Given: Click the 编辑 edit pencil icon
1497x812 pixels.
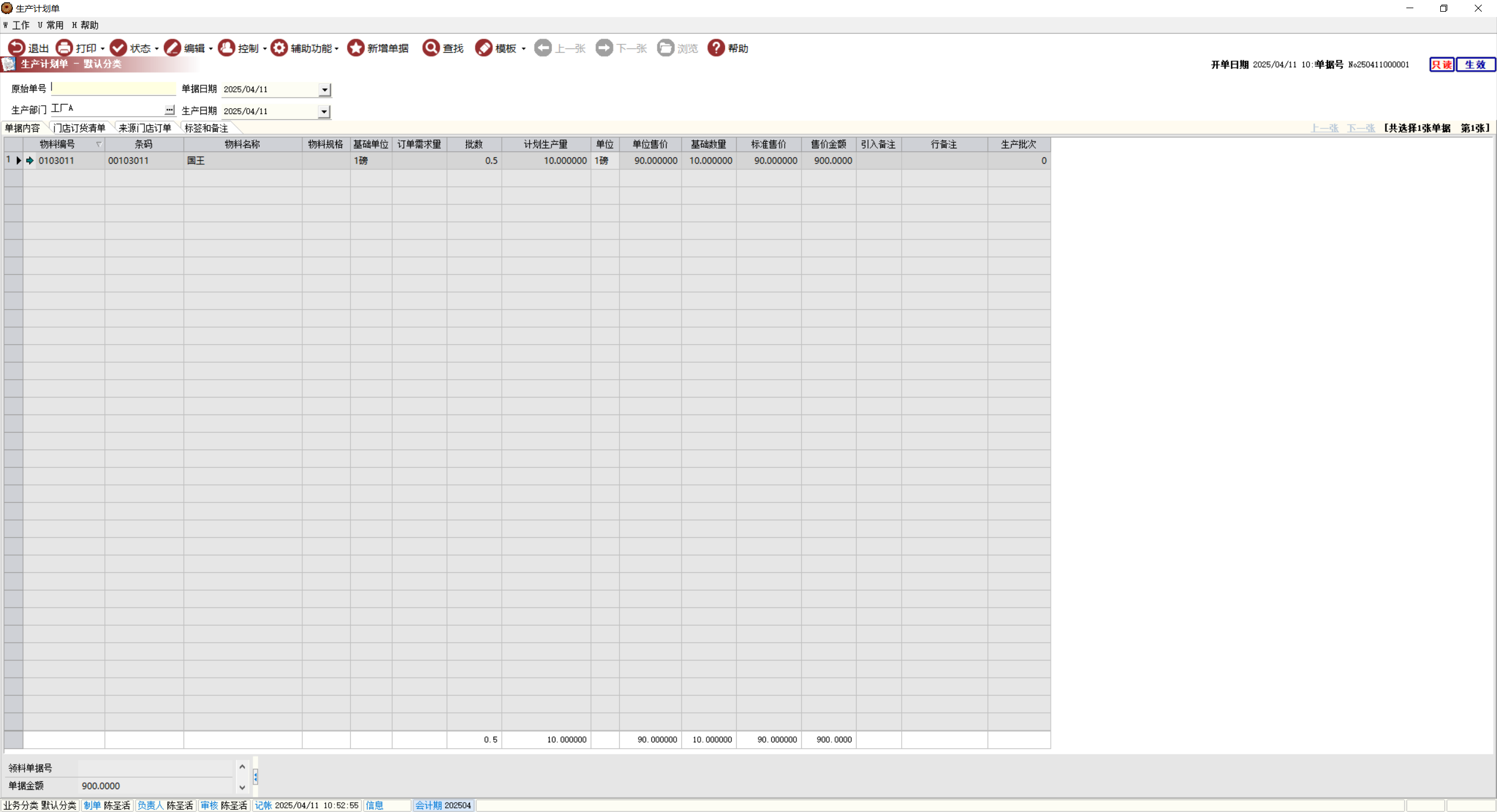Looking at the screenshot, I should [x=173, y=48].
